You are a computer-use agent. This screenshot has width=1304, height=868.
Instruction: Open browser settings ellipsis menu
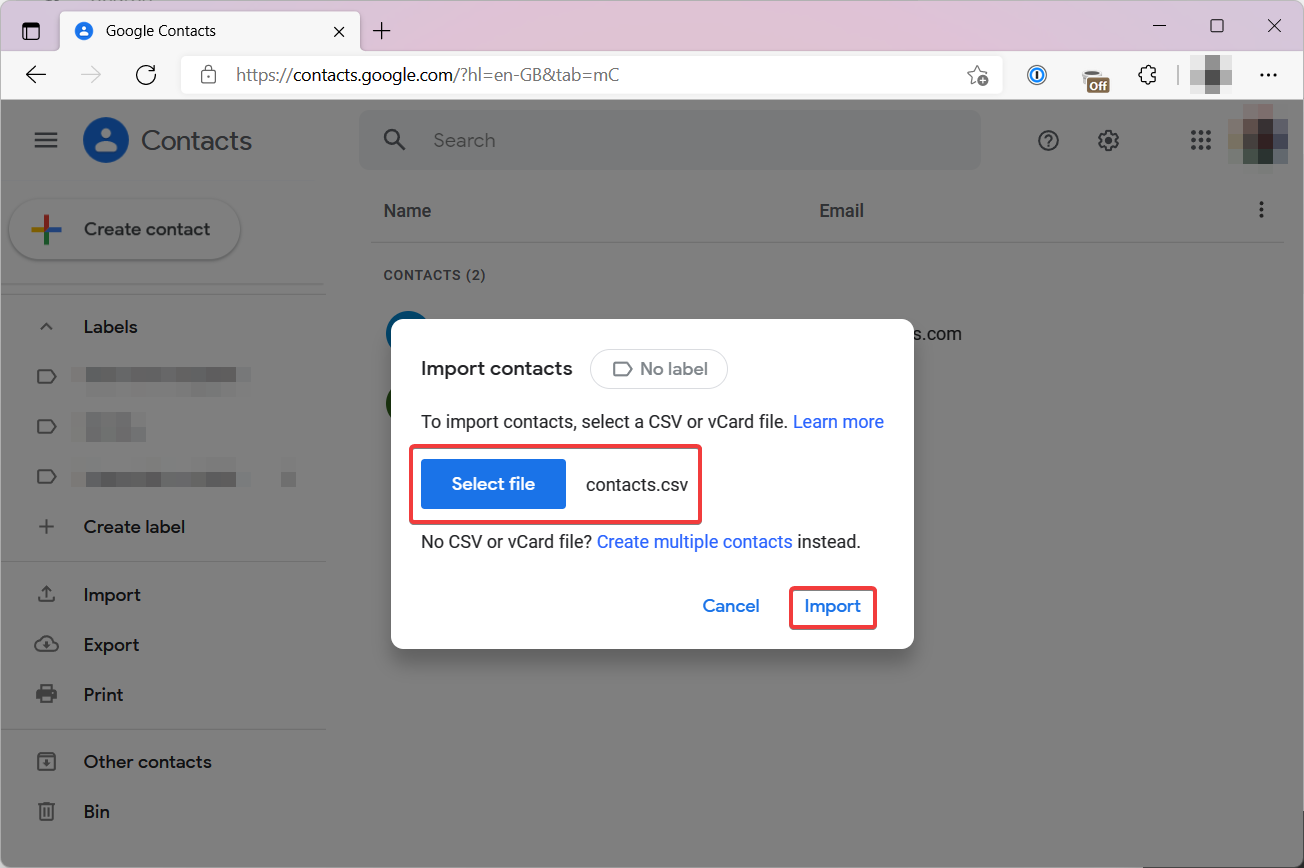tap(1268, 75)
